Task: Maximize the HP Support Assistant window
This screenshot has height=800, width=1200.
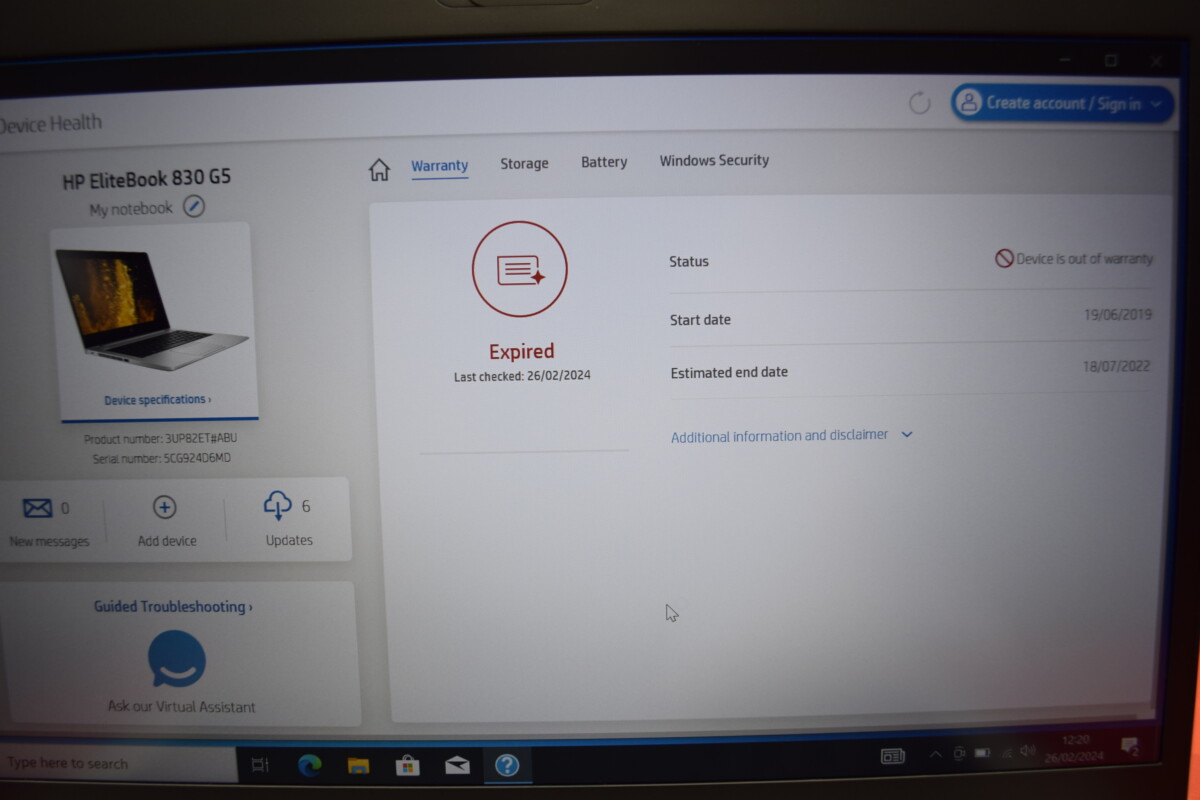Action: click(1110, 61)
